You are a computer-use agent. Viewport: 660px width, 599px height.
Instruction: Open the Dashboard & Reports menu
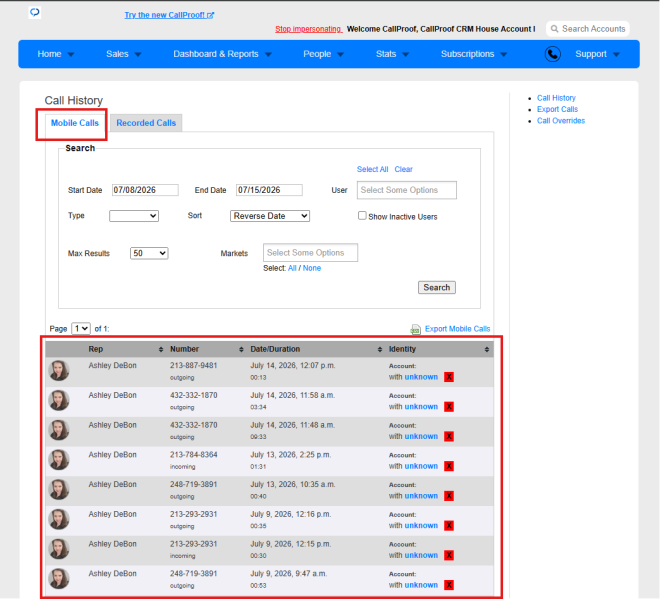click(222, 54)
